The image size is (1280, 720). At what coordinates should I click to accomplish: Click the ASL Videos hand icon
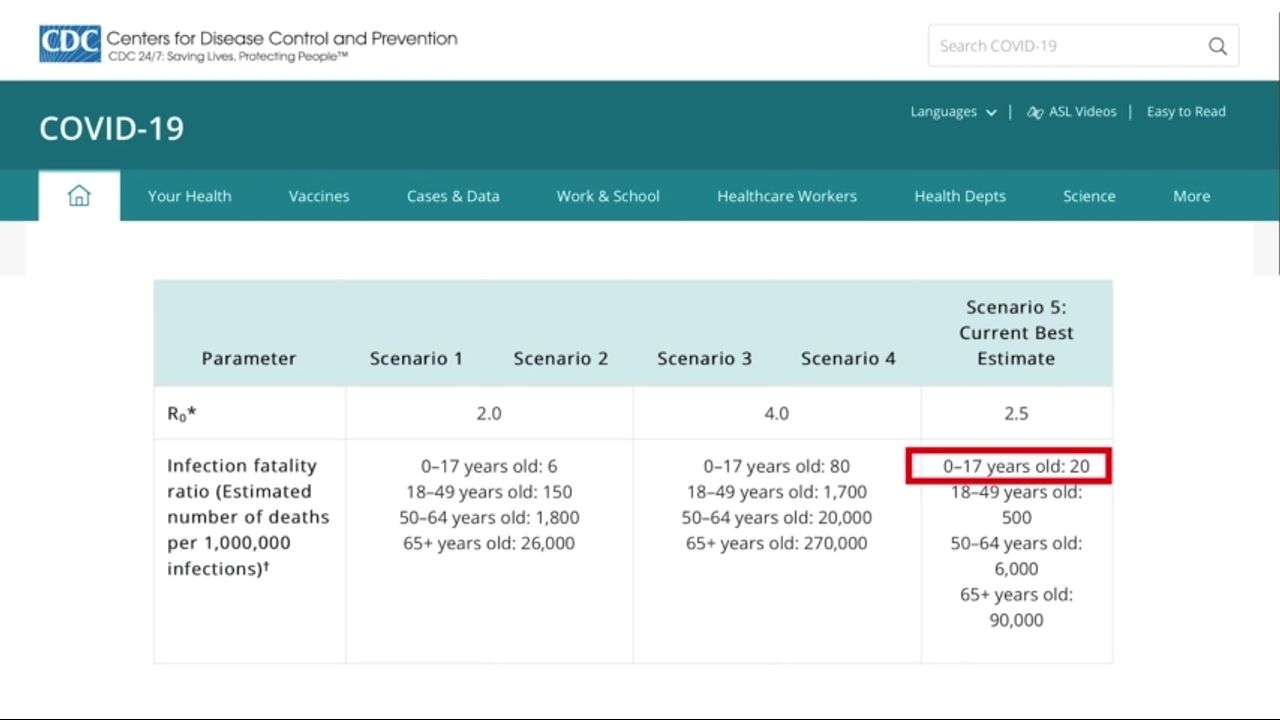point(1035,112)
